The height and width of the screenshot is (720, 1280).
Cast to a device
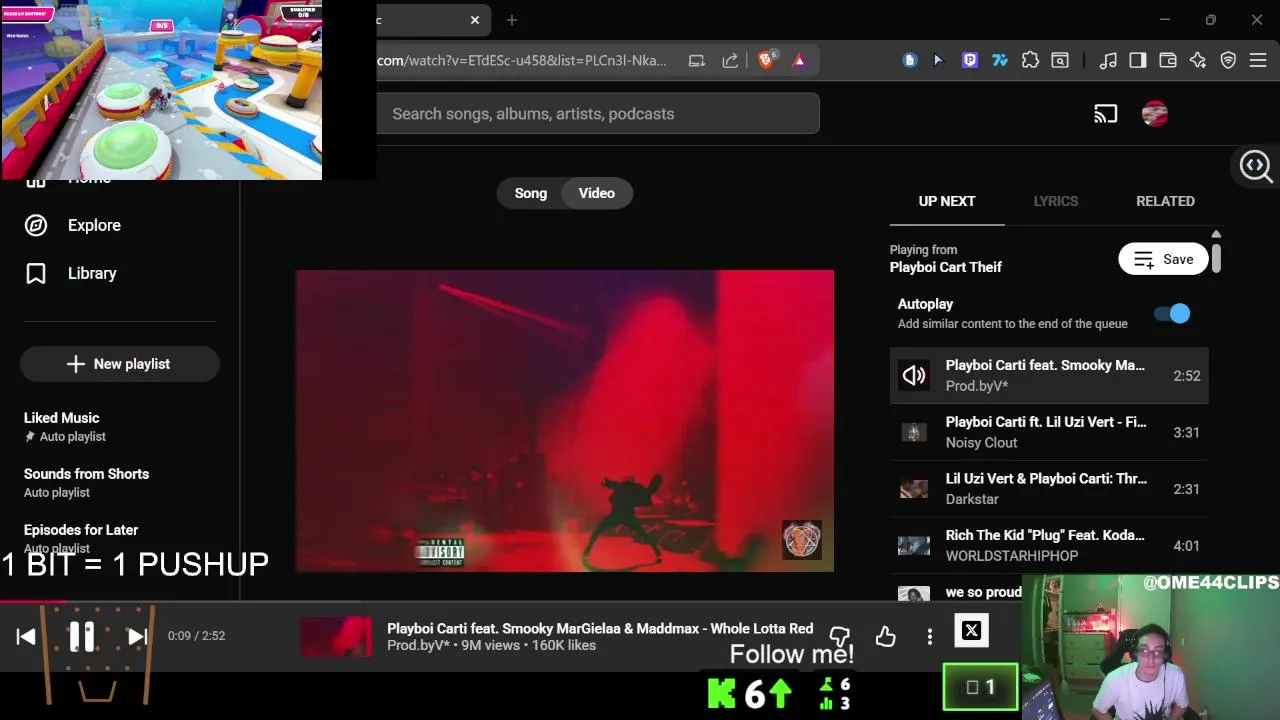pos(1105,114)
